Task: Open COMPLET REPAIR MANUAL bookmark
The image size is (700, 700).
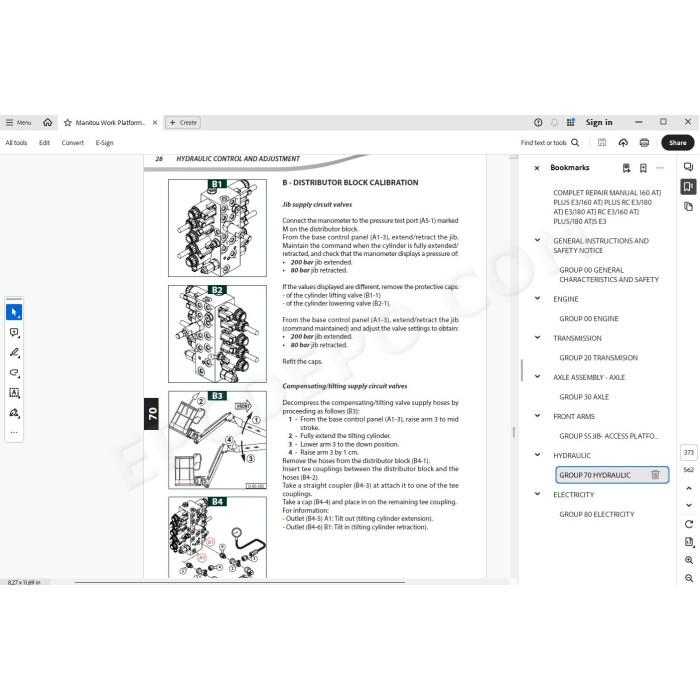Action: [x=607, y=207]
